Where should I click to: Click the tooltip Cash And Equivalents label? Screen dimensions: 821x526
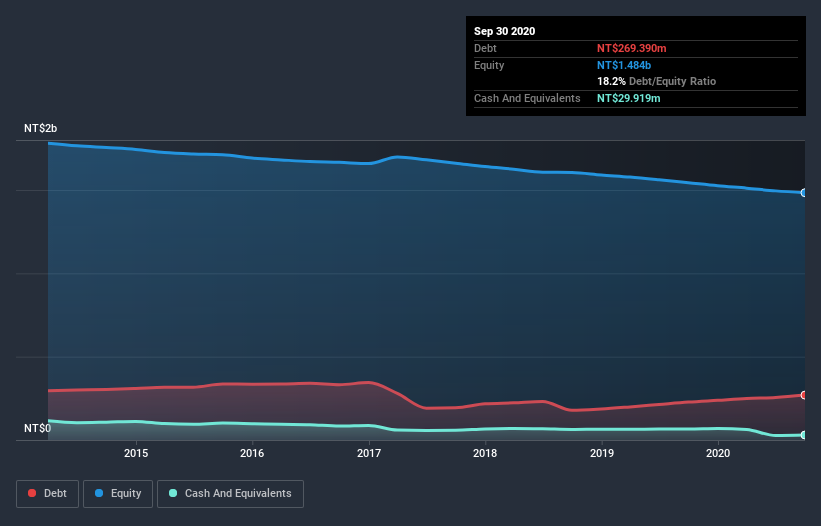coord(527,98)
